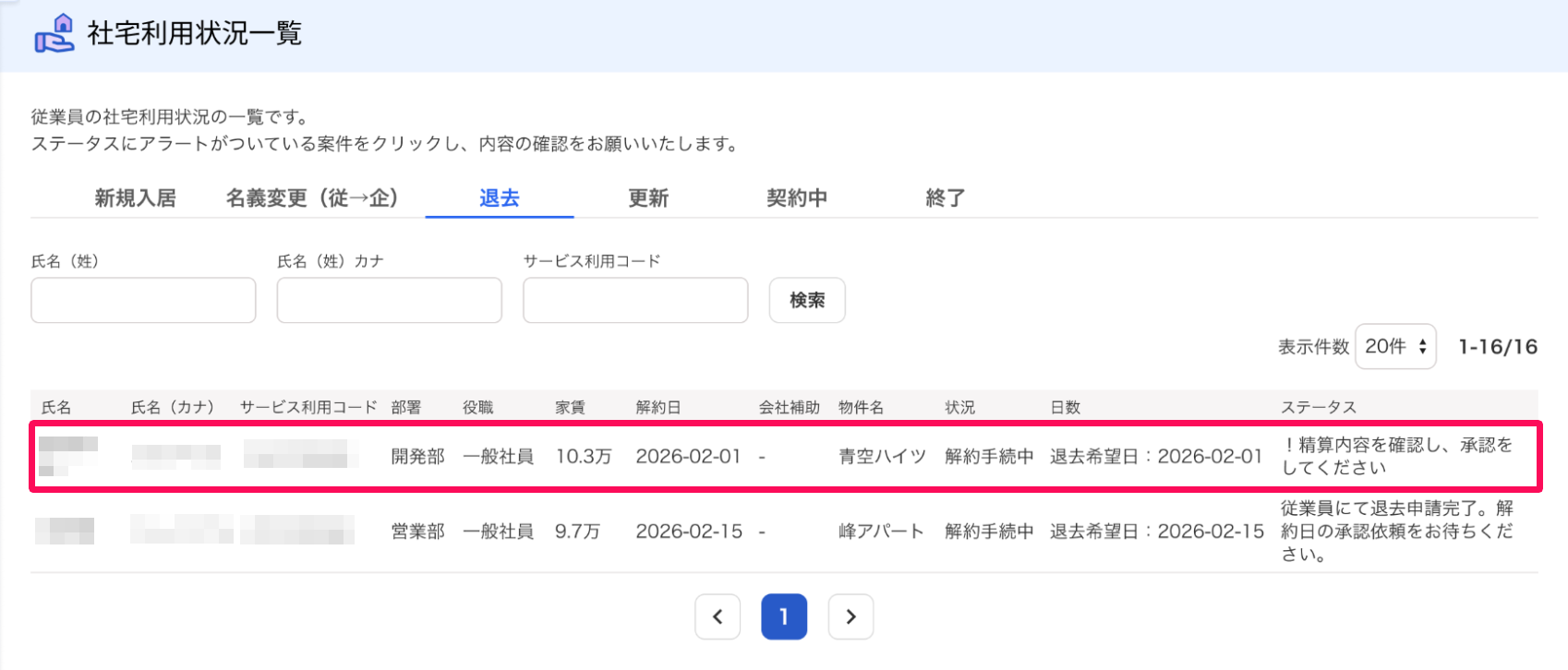Click the 家賃 column header
The height and width of the screenshot is (670, 1568).
tap(571, 407)
